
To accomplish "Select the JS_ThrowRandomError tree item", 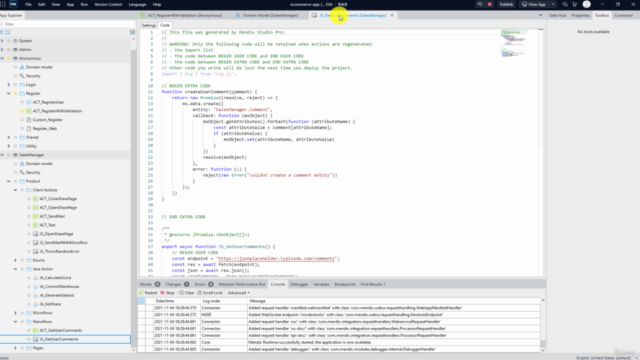I will pos(59,251).
